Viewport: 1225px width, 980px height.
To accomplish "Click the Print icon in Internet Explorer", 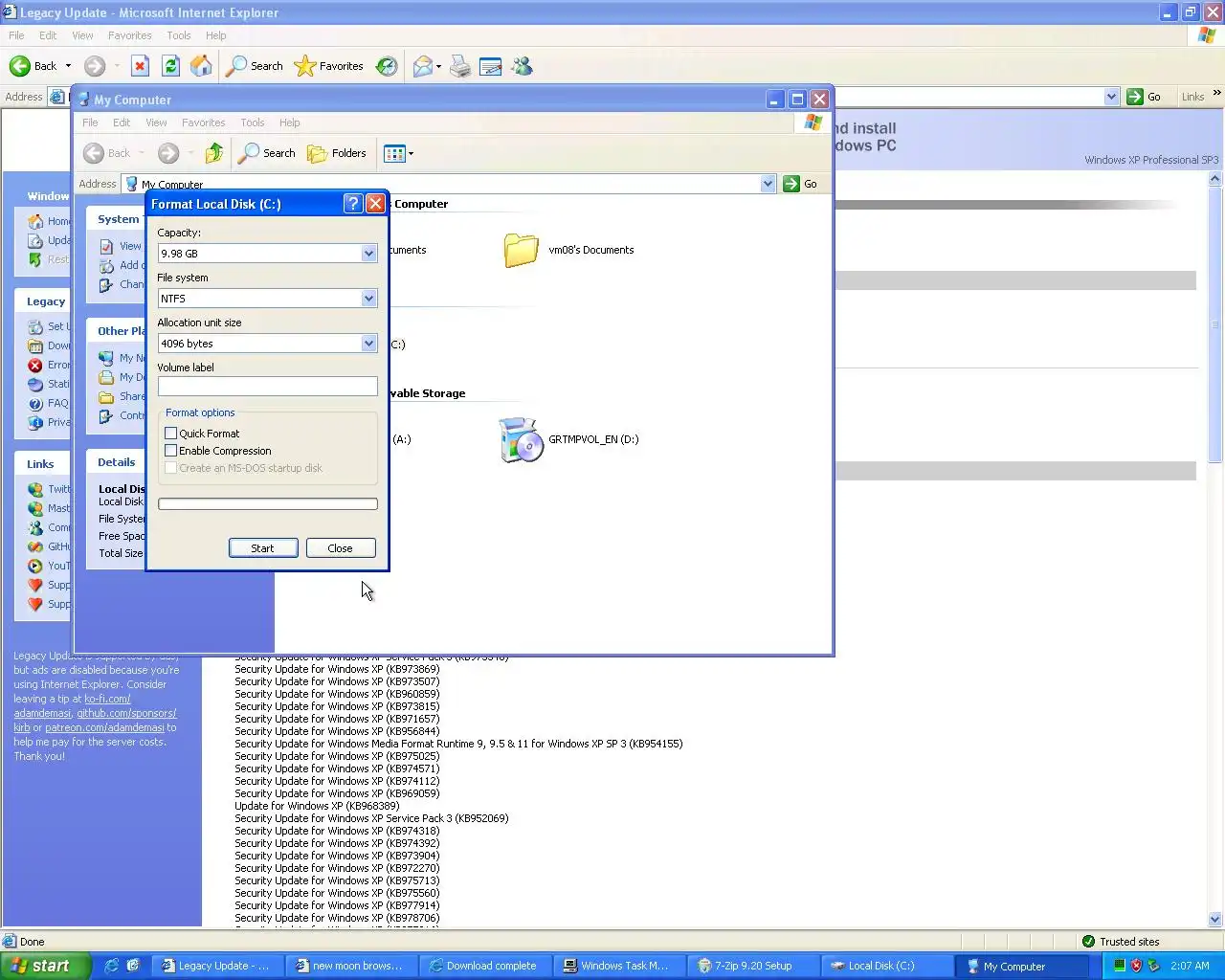I will coord(460,66).
